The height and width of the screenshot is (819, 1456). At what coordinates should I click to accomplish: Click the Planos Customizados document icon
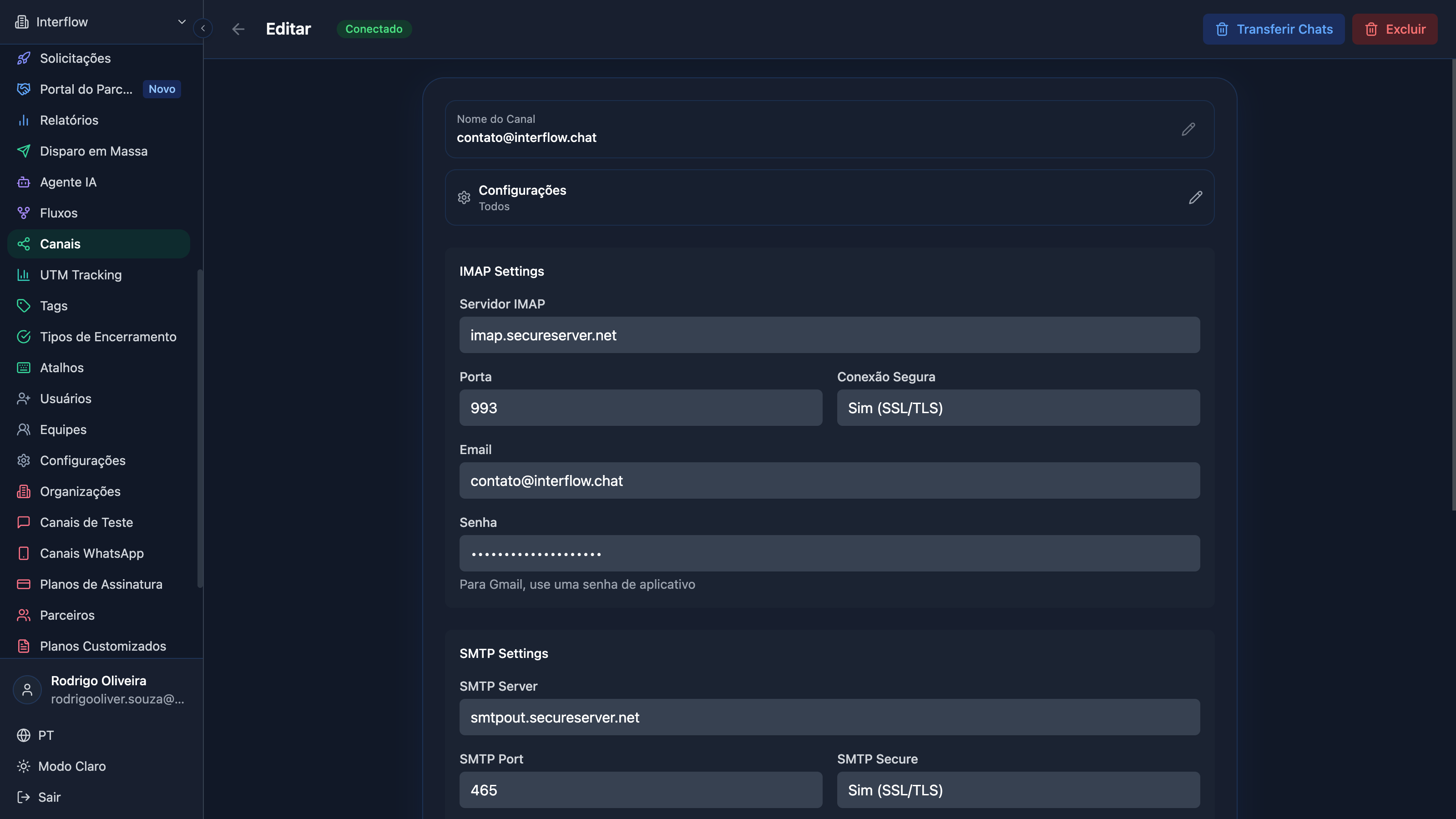point(23,646)
